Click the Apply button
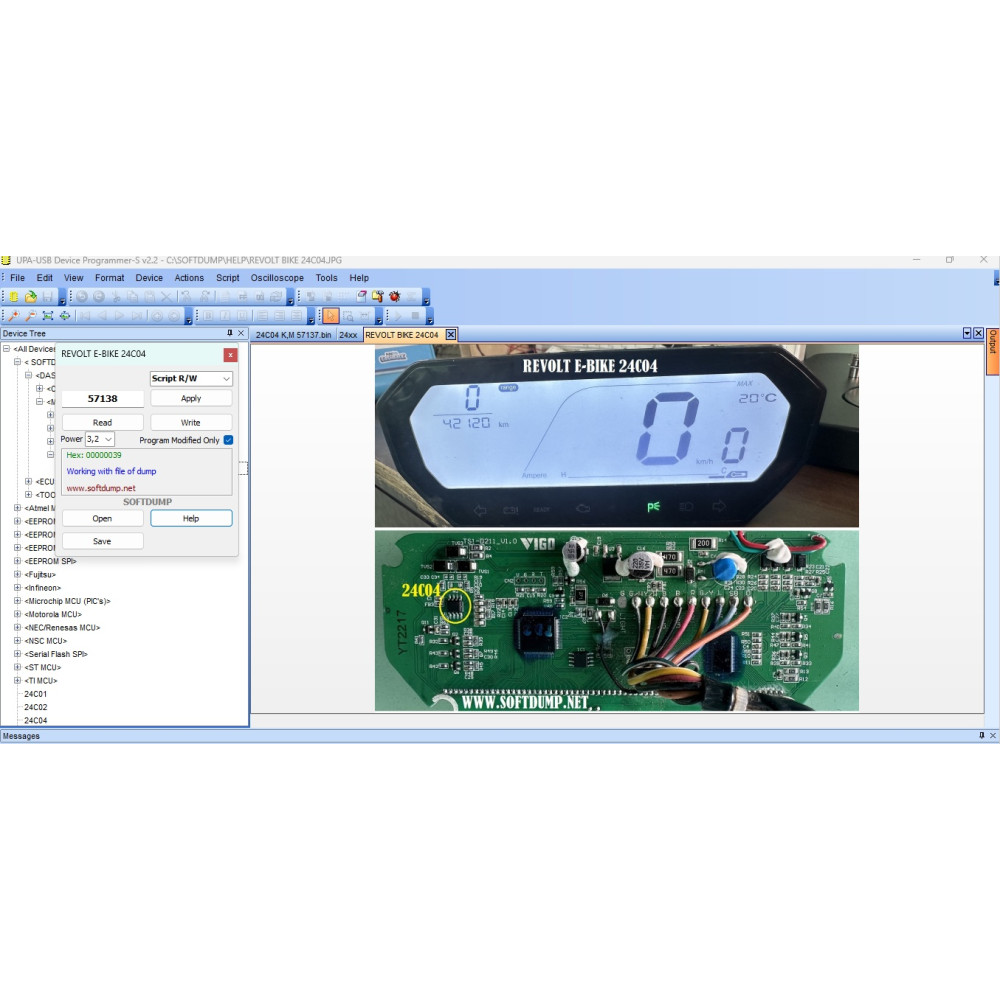The width and height of the screenshot is (1000, 1000). coord(191,398)
